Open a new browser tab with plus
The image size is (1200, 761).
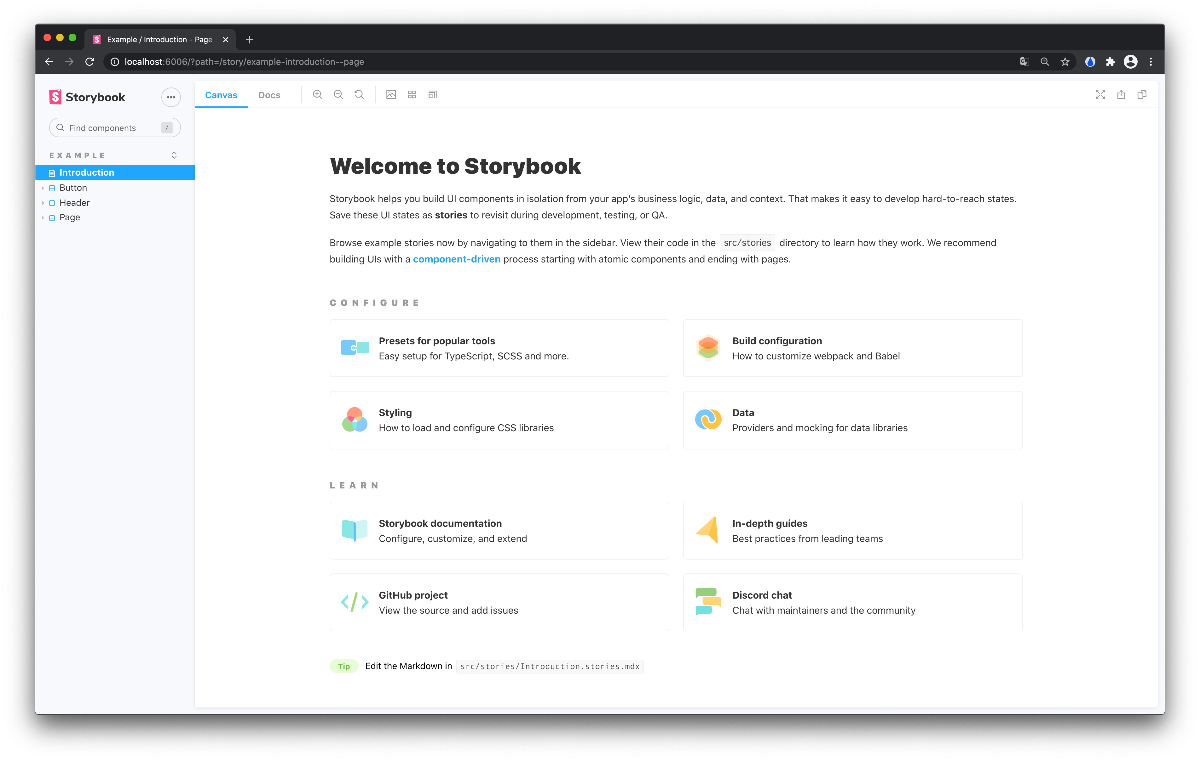(249, 39)
